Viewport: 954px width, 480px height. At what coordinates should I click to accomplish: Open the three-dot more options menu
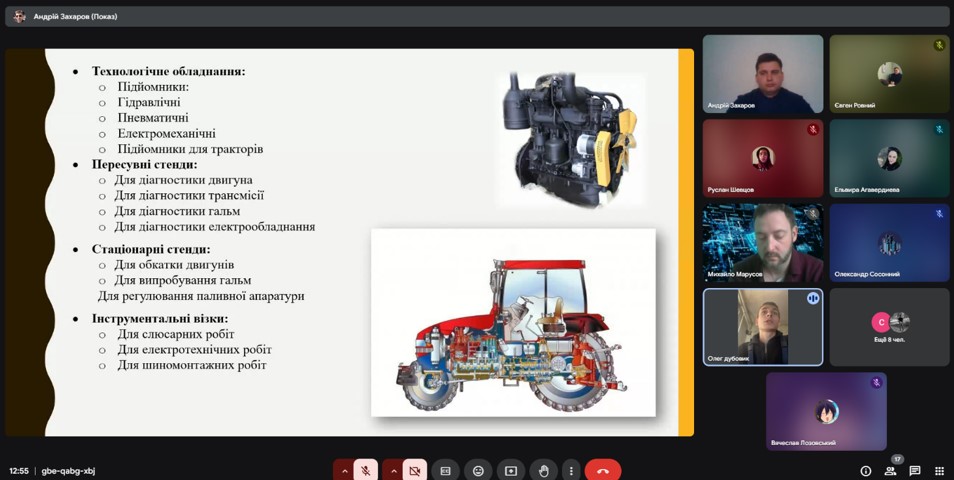[x=571, y=470]
